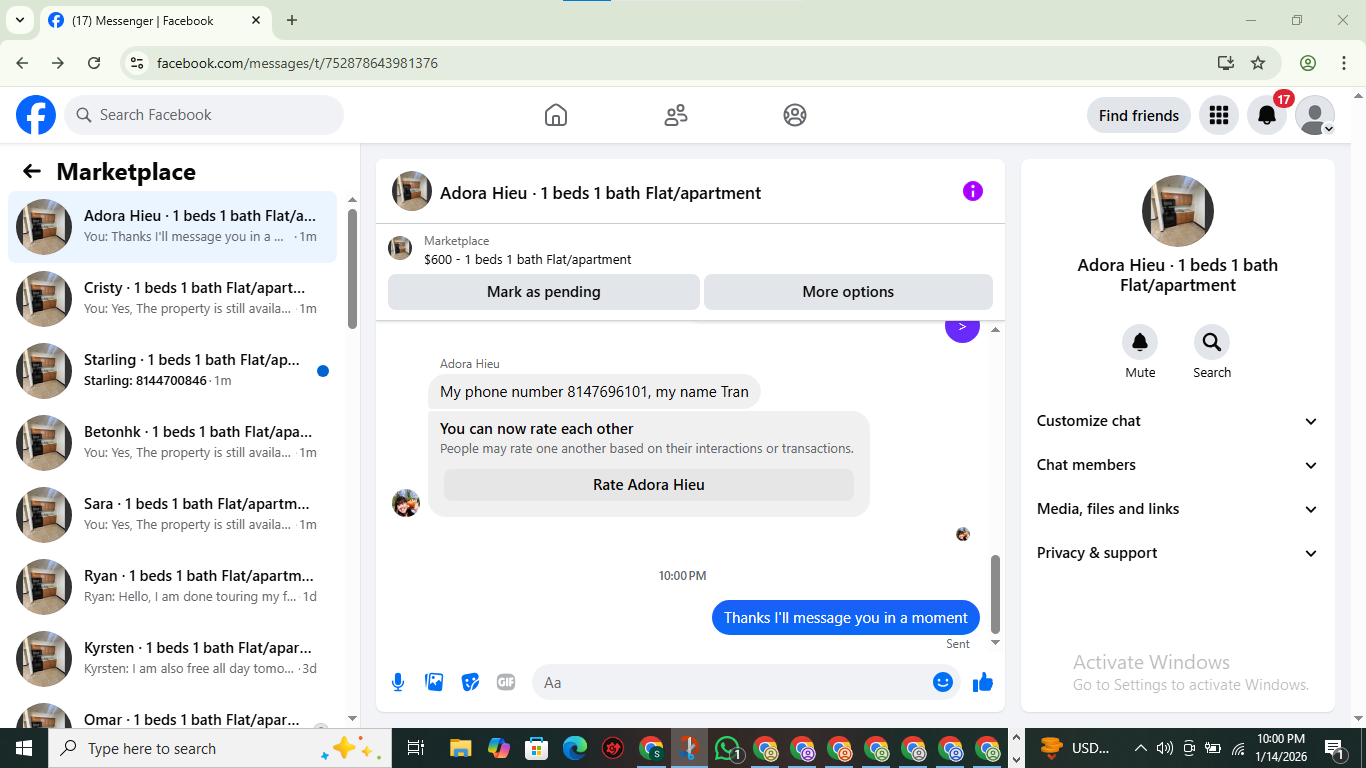Switch to the Messenger Facebook tab
This screenshot has height=768, width=1366.
point(155,20)
